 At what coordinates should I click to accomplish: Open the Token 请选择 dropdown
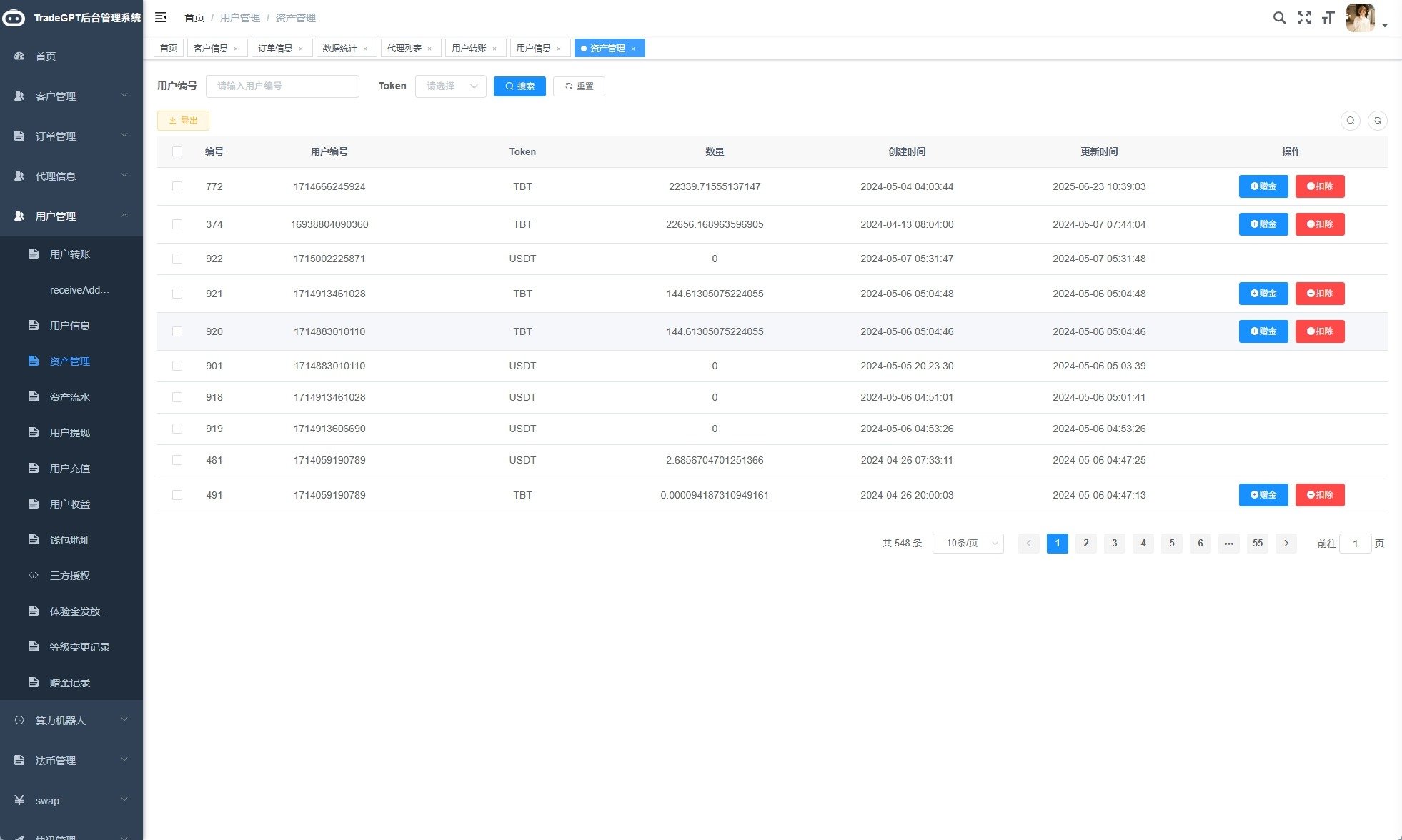(x=450, y=86)
